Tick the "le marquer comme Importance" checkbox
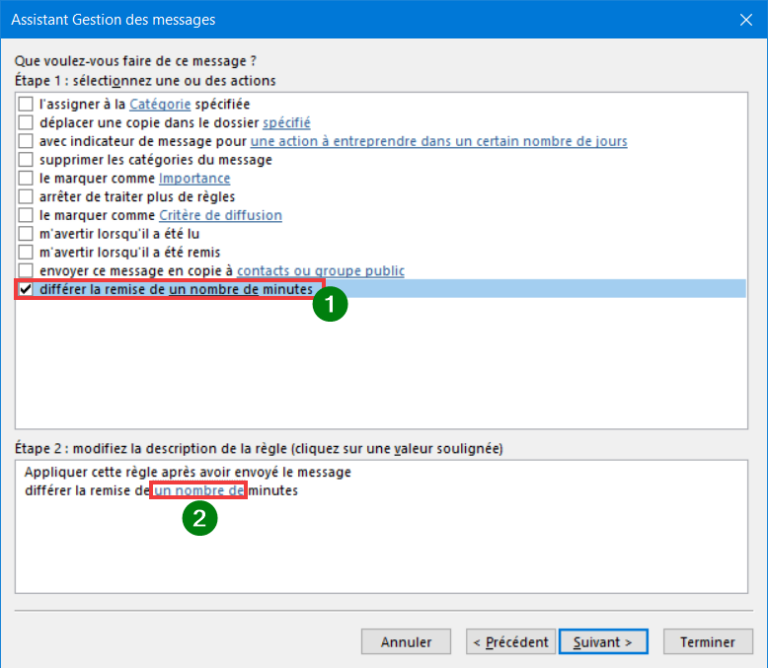Image resolution: width=768 pixels, height=668 pixels. click(26, 179)
